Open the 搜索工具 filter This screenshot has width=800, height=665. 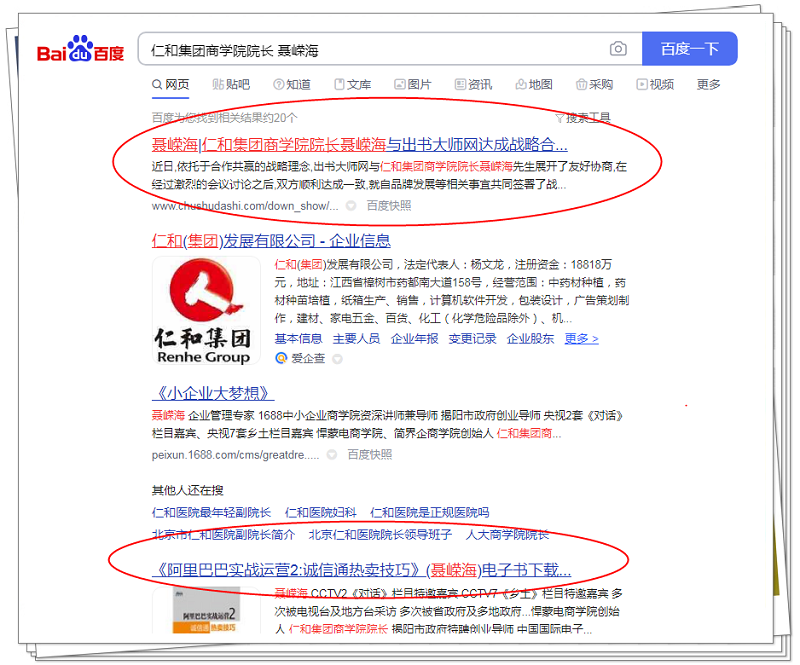point(582,117)
